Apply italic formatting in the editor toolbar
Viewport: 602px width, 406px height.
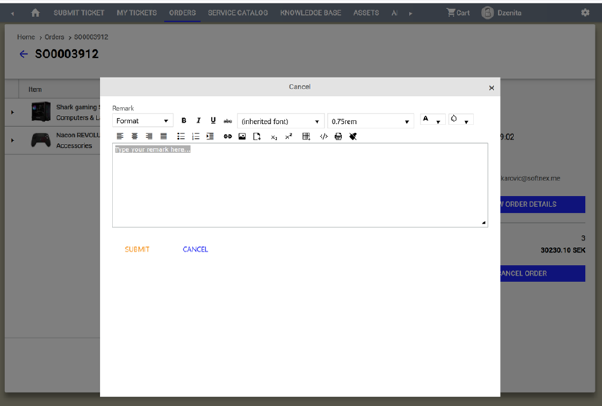click(x=198, y=121)
